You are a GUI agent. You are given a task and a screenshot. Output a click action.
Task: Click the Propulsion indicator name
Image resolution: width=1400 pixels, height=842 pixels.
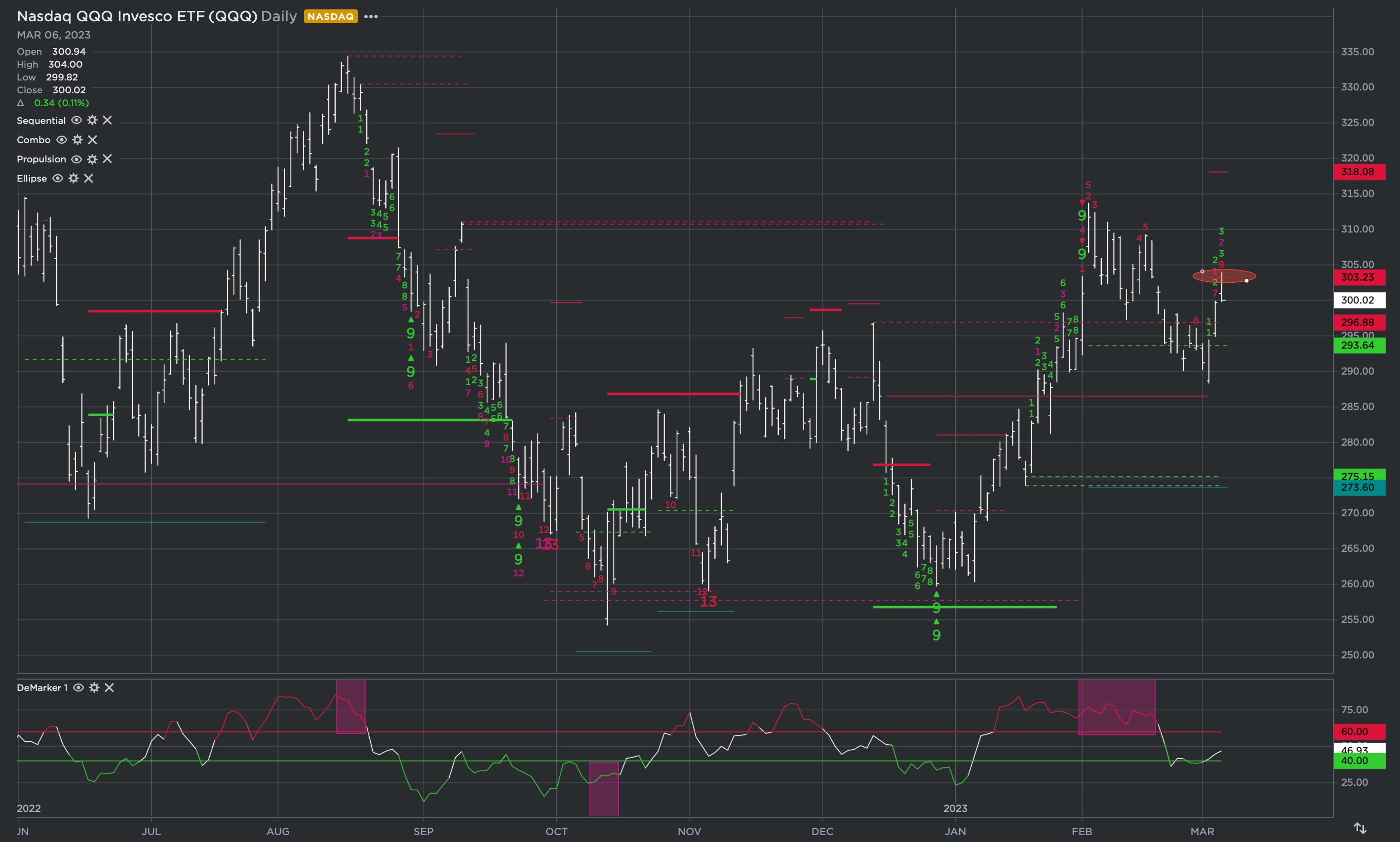pos(41,159)
